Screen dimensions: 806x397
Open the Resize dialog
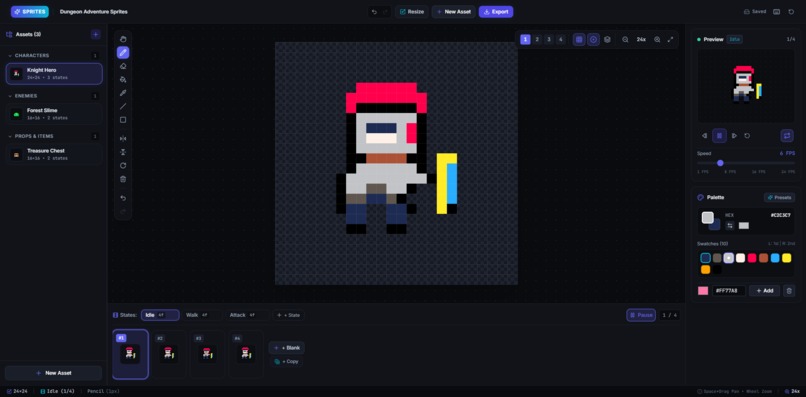[412, 12]
